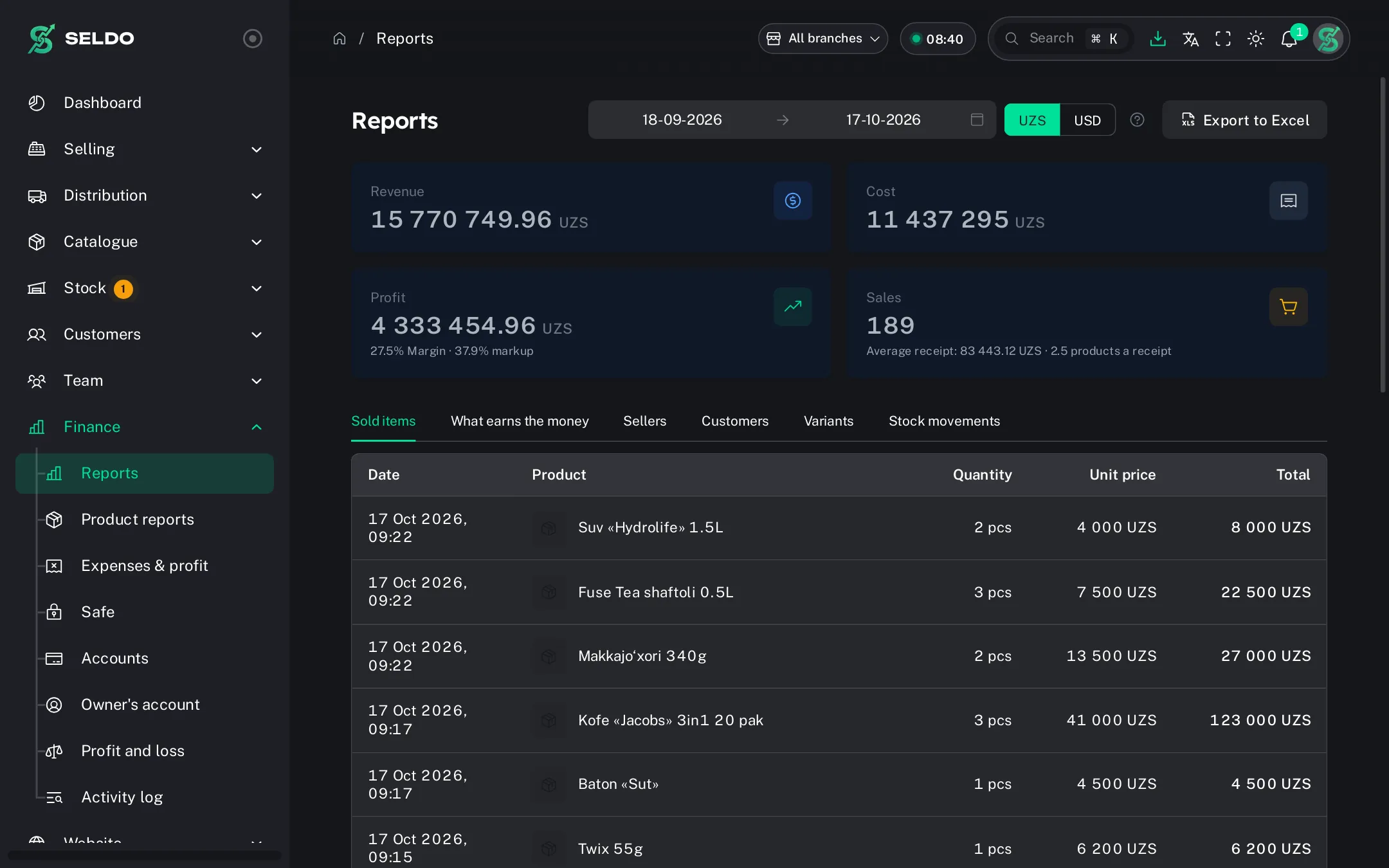Select UZS currency
Image resolution: width=1389 pixels, height=868 pixels.
(1032, 120)
